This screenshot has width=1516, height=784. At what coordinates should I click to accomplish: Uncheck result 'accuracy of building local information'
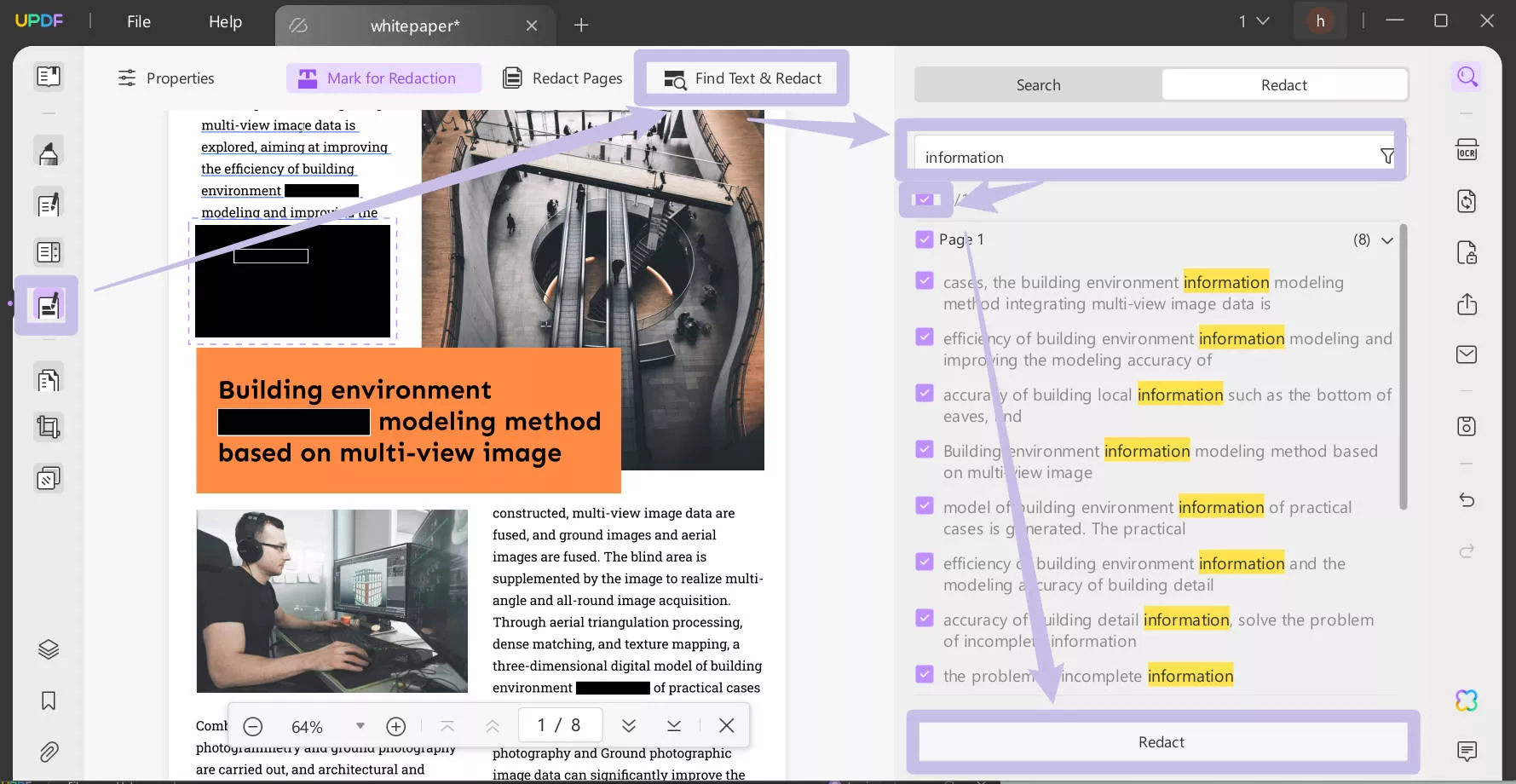point(925,393)
